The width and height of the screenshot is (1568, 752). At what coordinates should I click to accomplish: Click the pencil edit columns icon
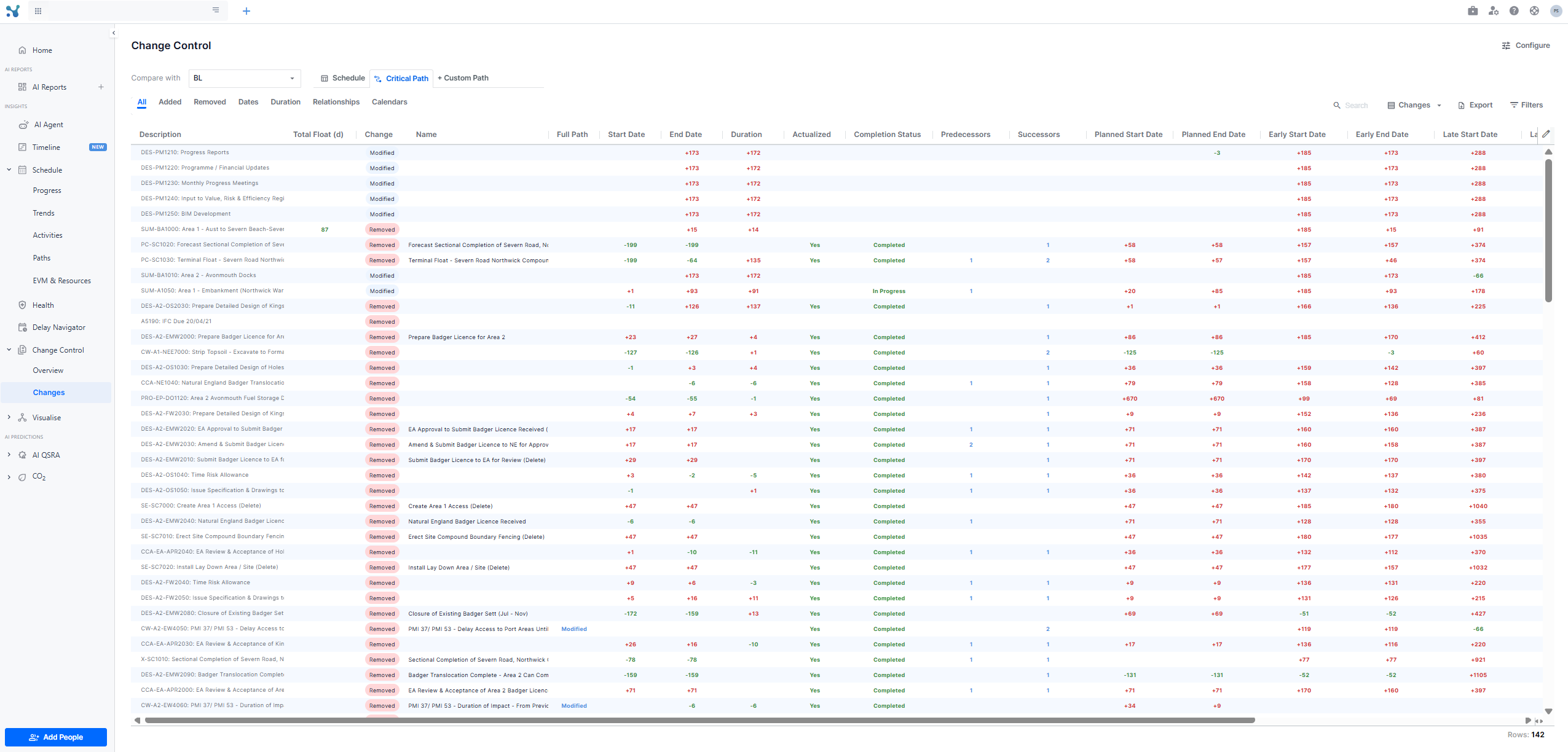point(1546,134)
